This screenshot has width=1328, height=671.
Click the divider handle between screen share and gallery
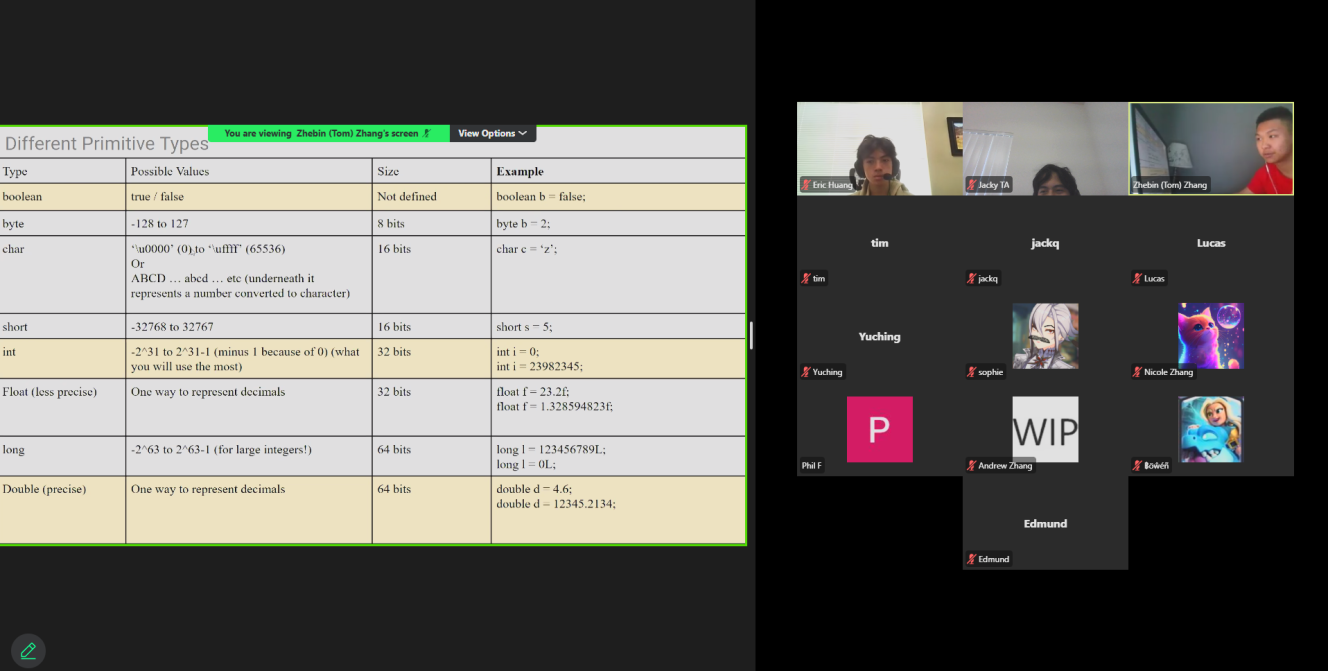[x=751, y=335]
